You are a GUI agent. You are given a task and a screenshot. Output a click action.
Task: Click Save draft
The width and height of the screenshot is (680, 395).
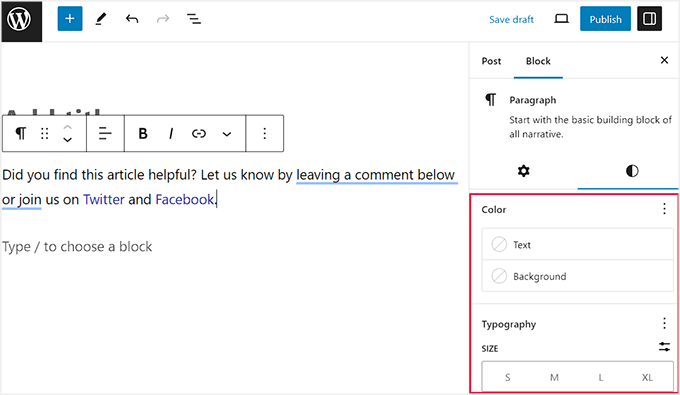(x=511, y=20)
